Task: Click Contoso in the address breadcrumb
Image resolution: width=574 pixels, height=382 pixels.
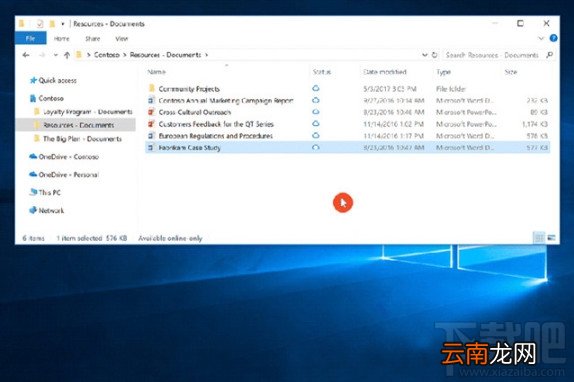Action: point(107,55)
